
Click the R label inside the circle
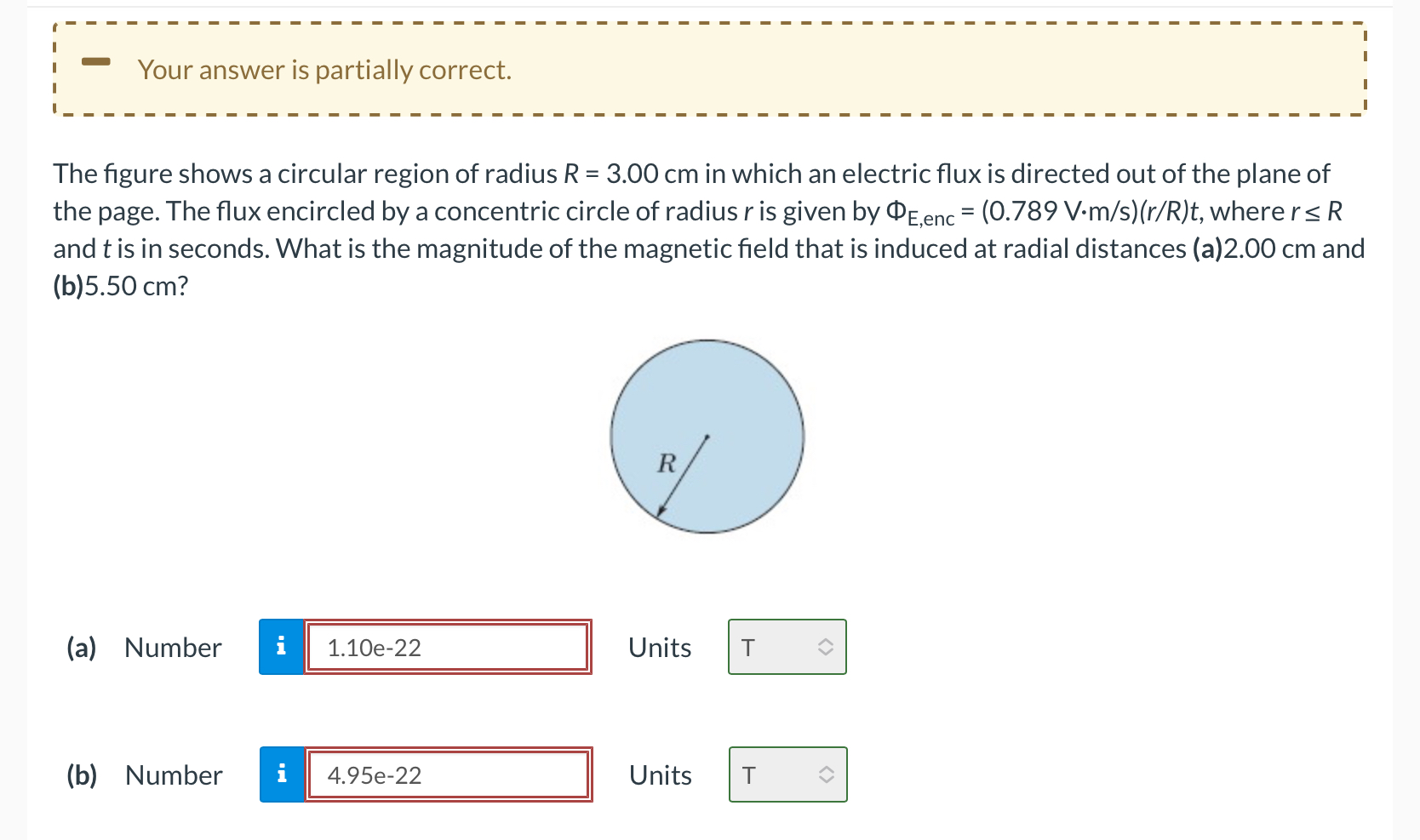[667, 465]
